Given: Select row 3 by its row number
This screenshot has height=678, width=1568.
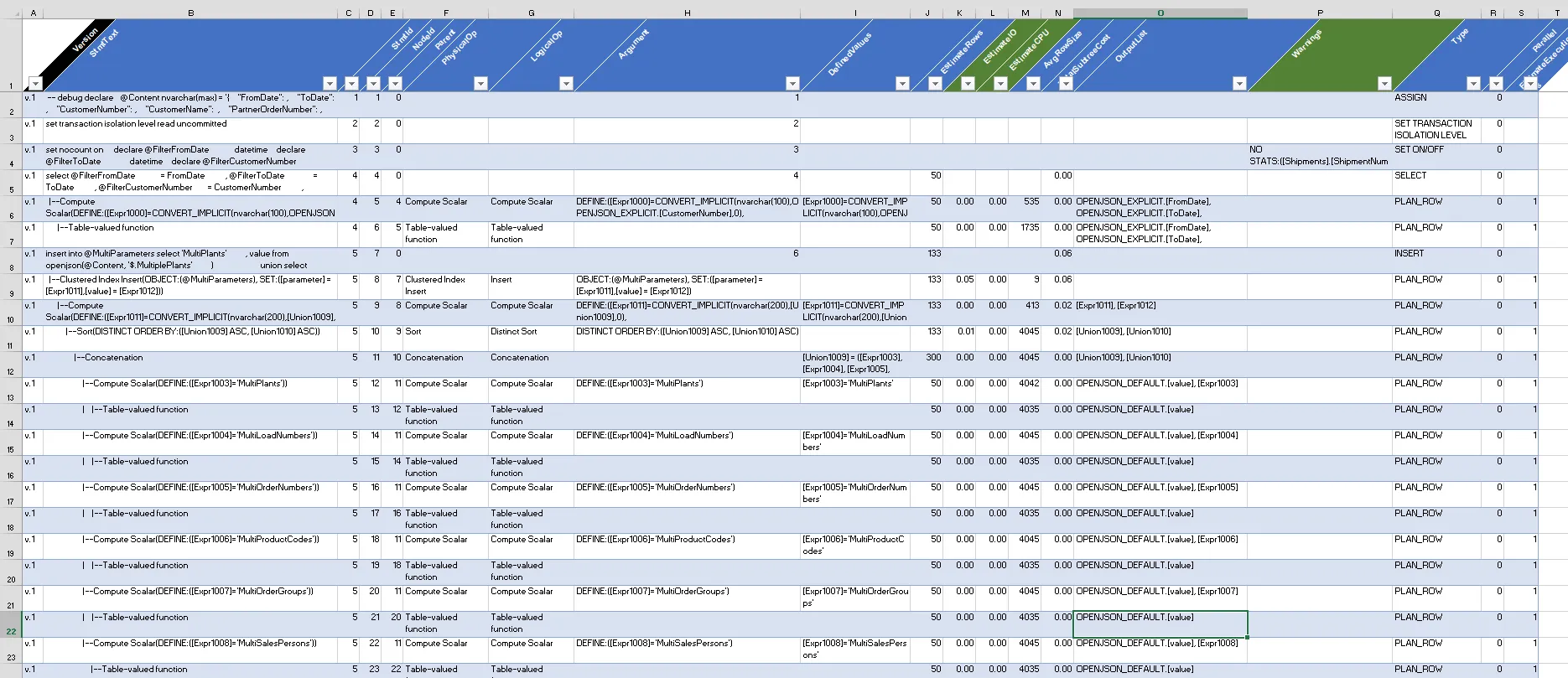Looking at the screenshot, I should click(11, 131).
